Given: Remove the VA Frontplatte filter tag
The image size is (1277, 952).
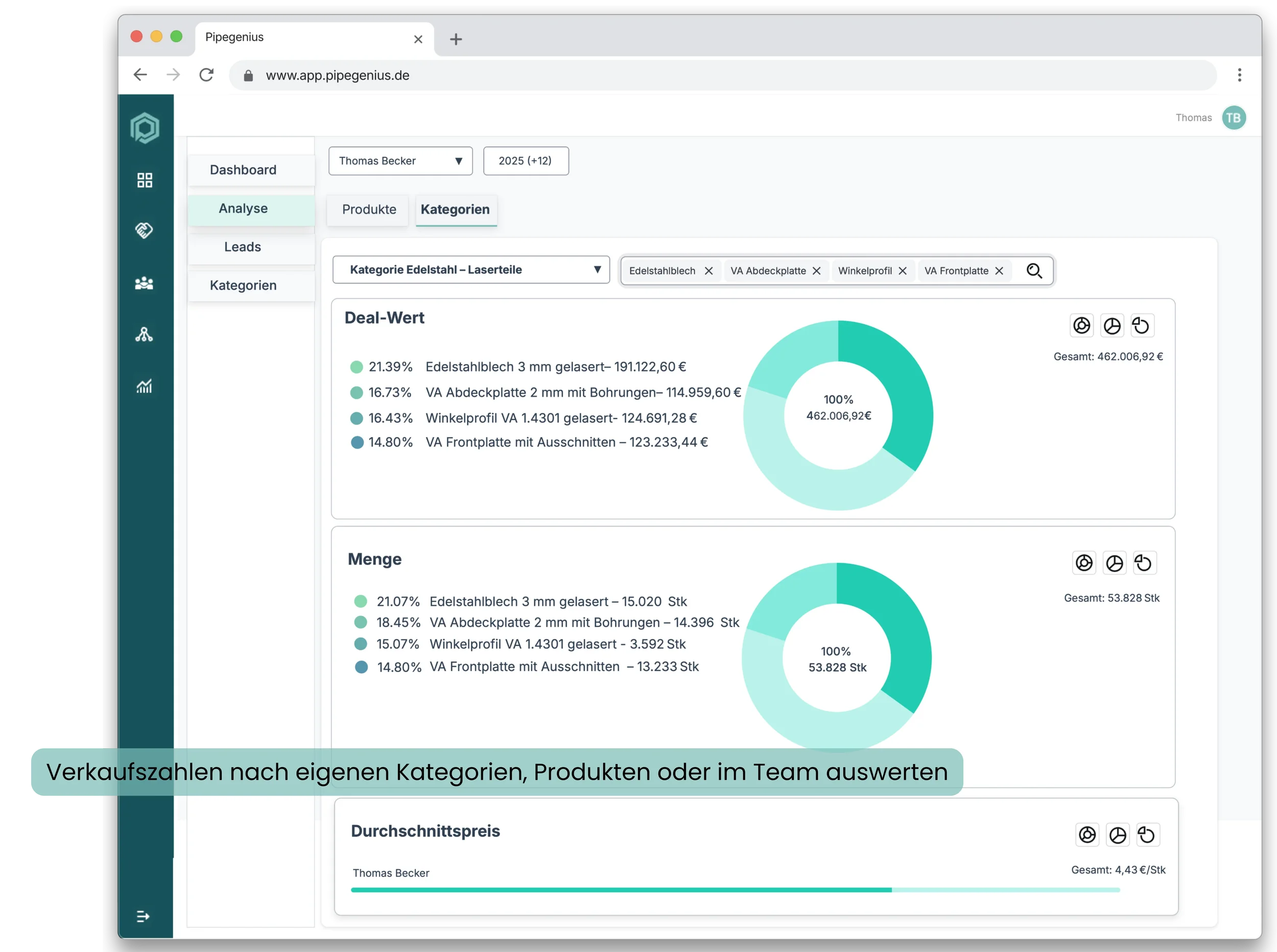Looking at the screenshot, I should pos(999,271).
